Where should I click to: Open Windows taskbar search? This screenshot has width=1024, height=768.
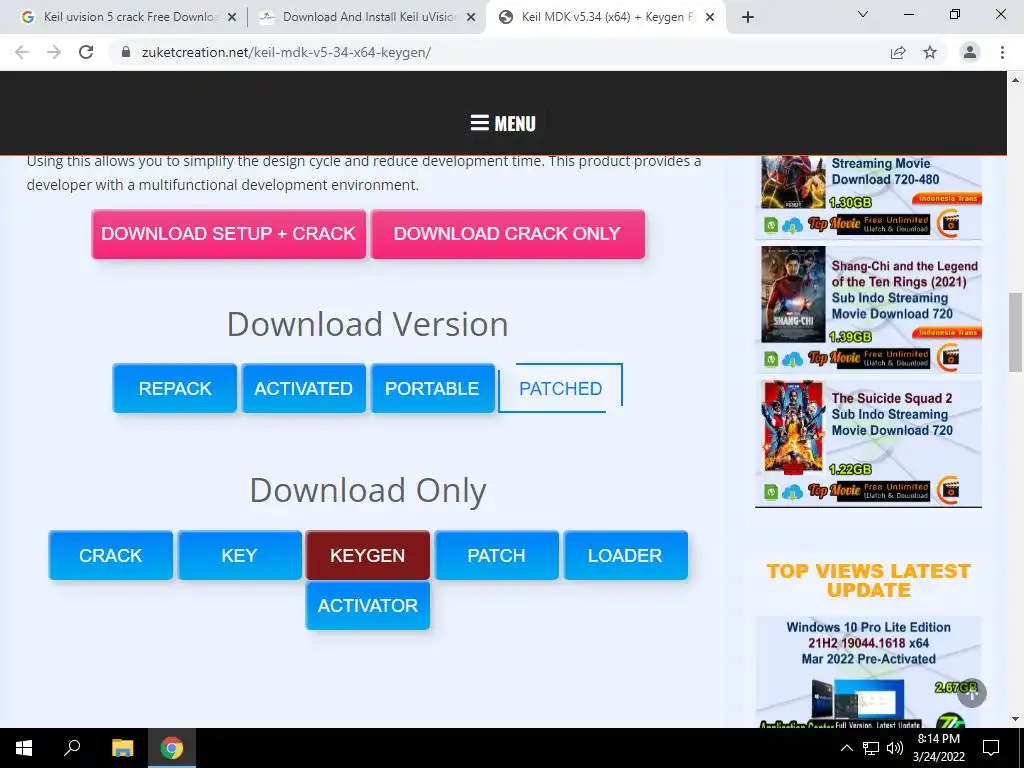[x=72, y=748]
